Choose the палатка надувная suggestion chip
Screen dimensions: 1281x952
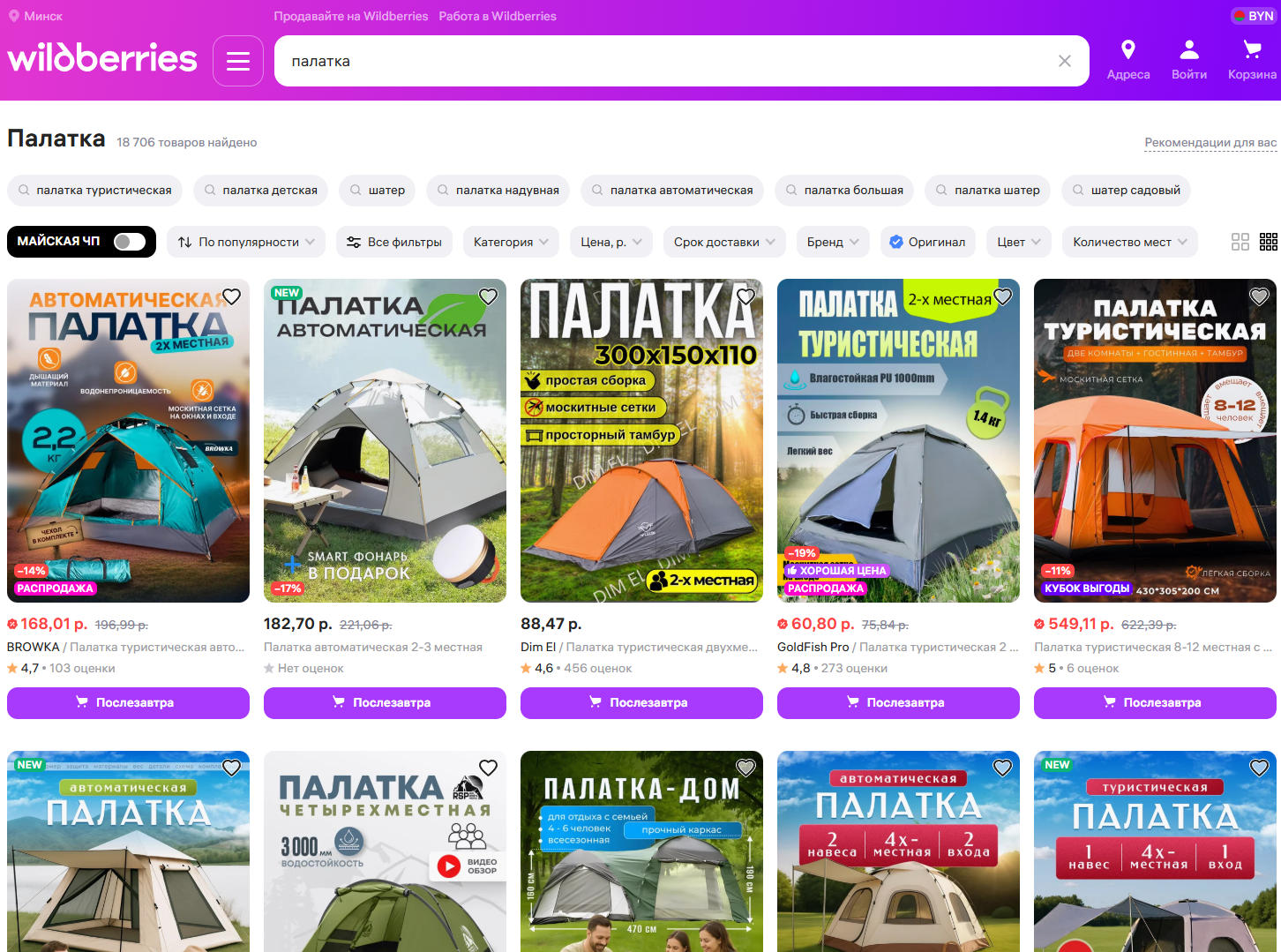pyautogui.click(x=498, y=190)
